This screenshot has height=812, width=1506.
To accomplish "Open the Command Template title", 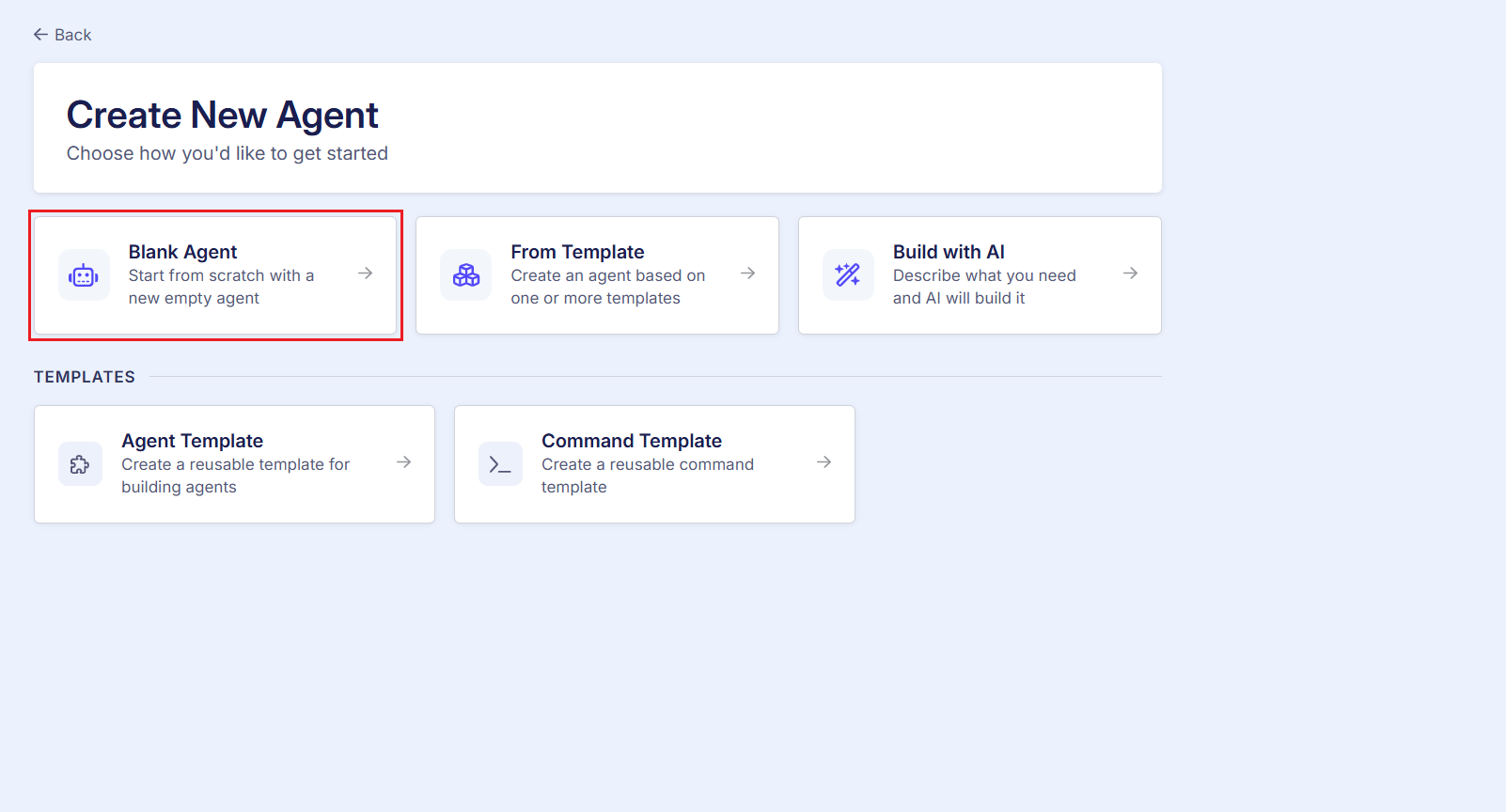I will (x=632, y=441).
